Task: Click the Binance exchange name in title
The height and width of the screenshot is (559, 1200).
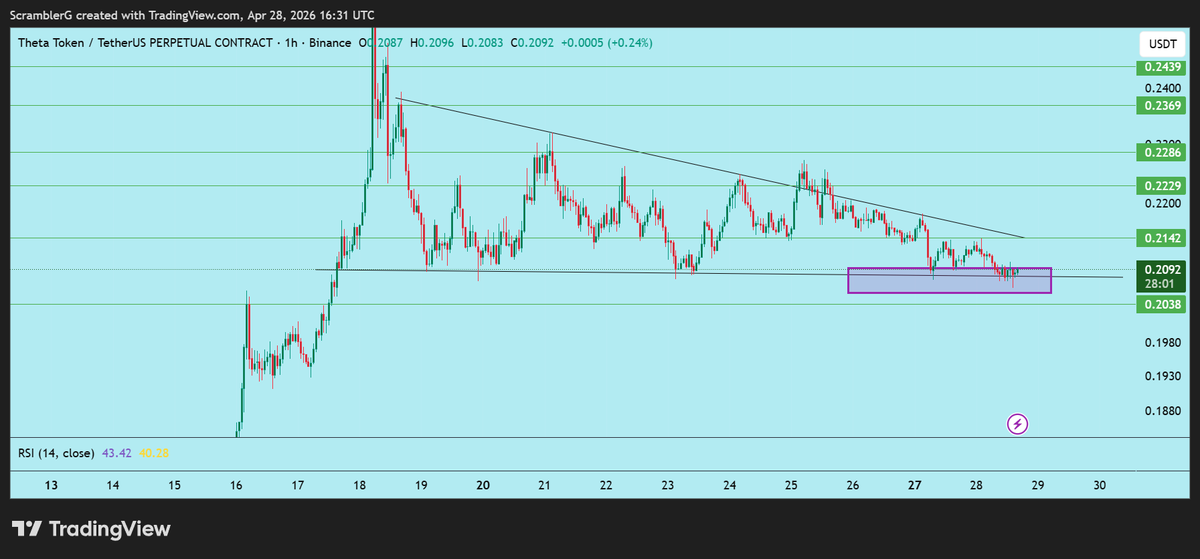Action: (328, 42)
